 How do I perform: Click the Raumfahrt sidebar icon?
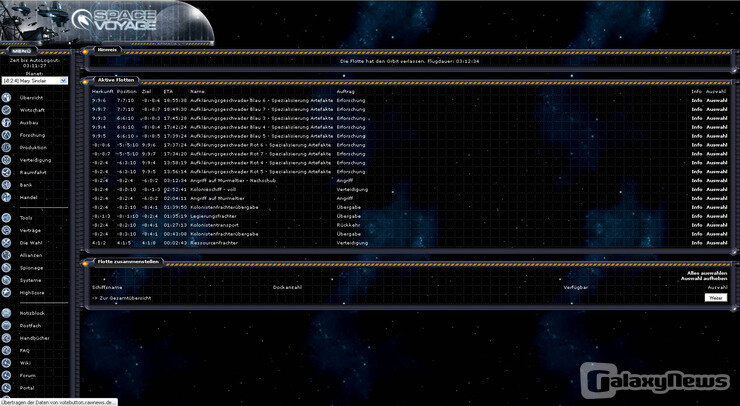tap(6, 172)
